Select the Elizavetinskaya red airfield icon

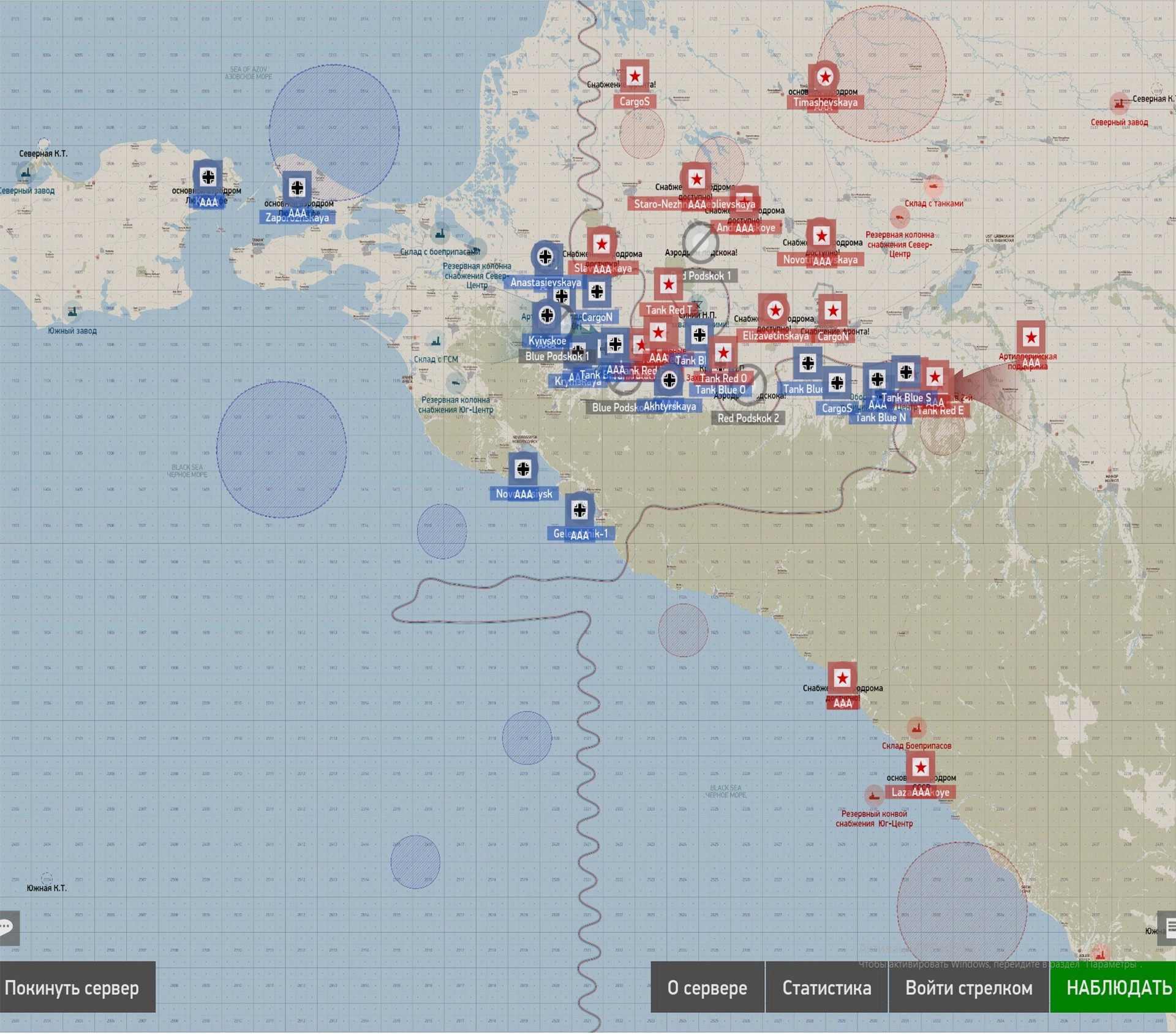(775, 311)
